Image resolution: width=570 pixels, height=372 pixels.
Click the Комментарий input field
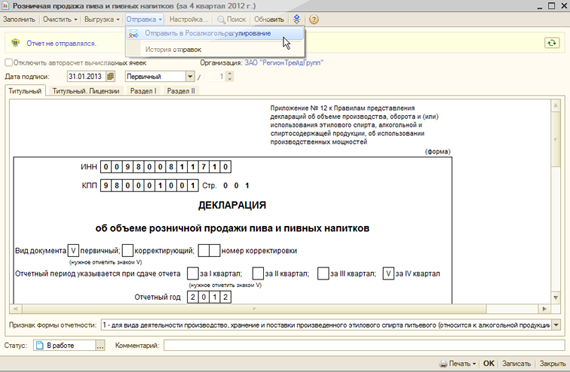coord(364,345)
